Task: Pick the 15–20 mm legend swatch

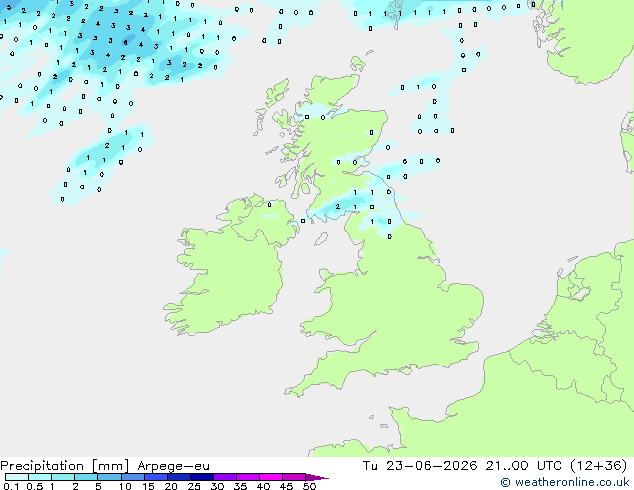Action: pos(156,477)
